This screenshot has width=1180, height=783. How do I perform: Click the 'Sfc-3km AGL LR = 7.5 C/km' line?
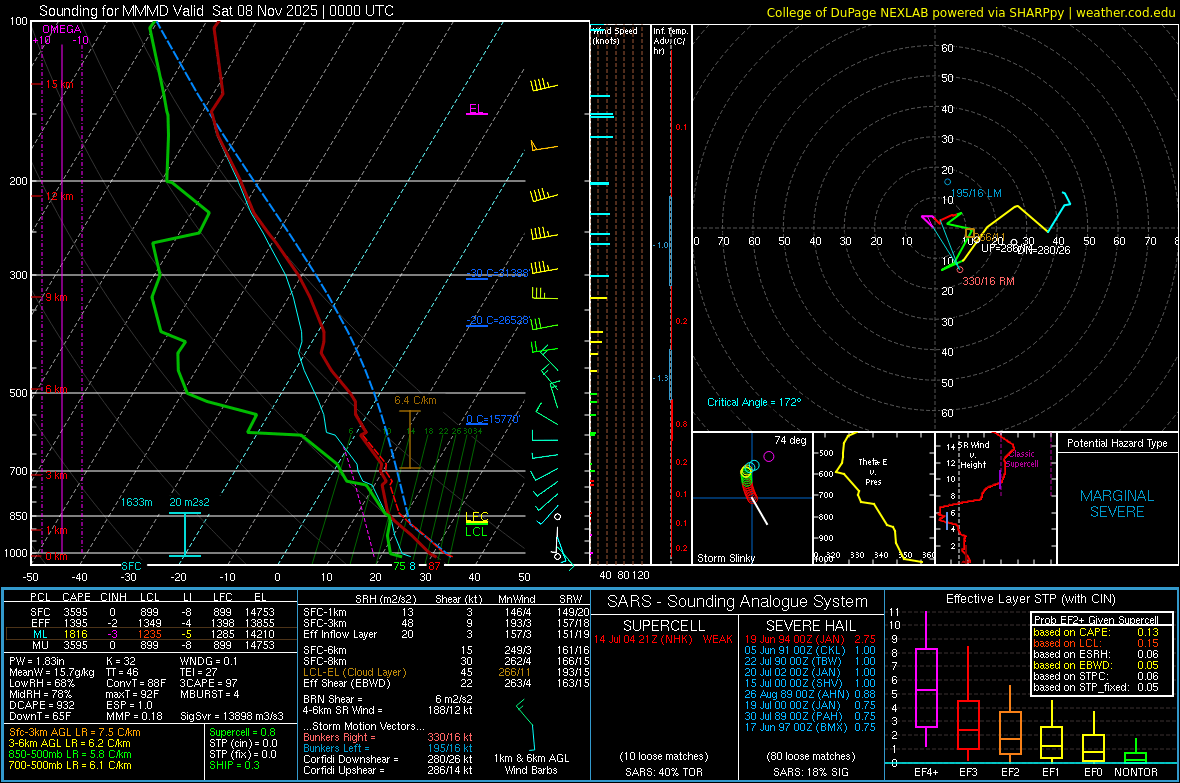point(75,732)
